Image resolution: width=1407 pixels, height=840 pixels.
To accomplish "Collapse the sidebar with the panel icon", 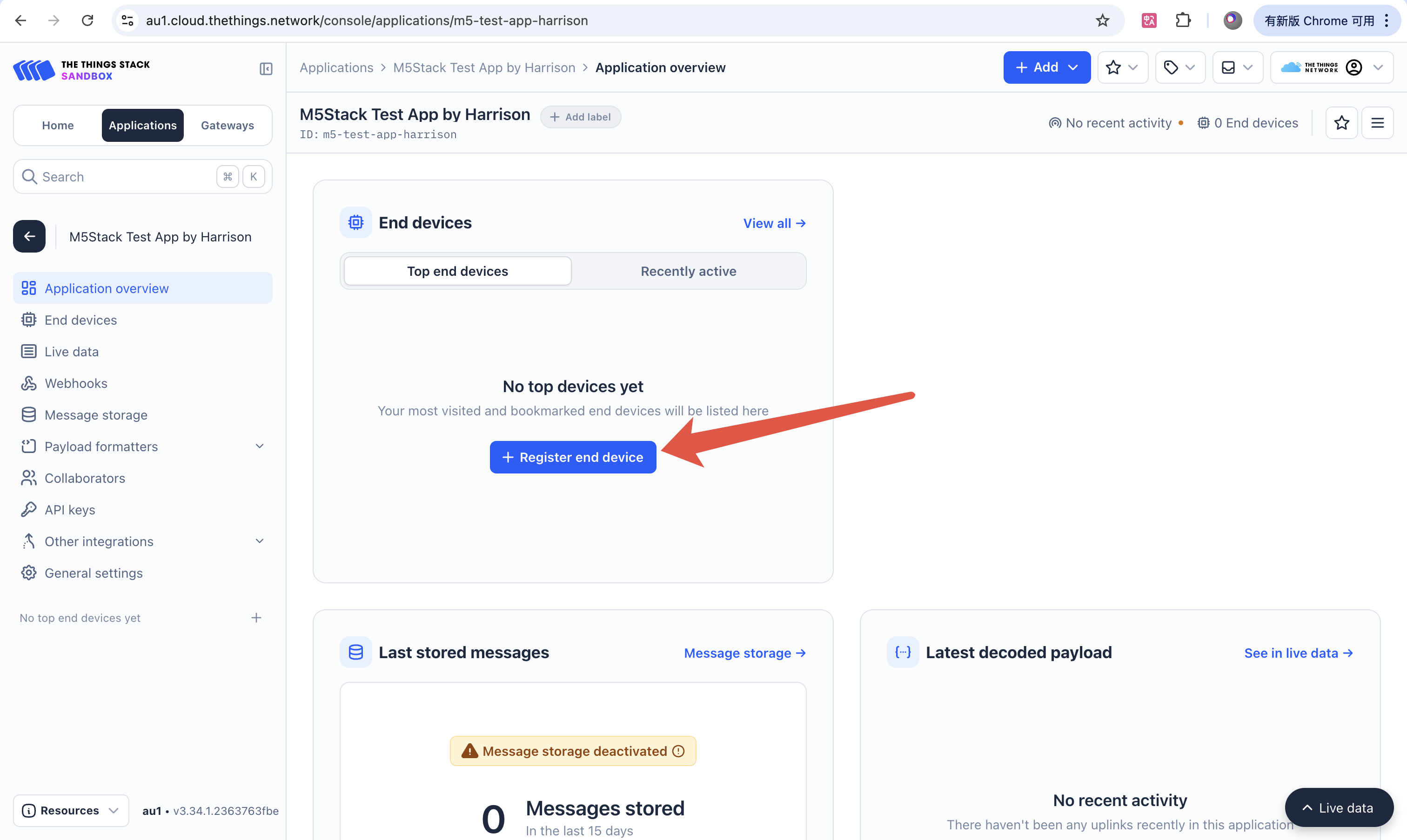I will 266,69.
